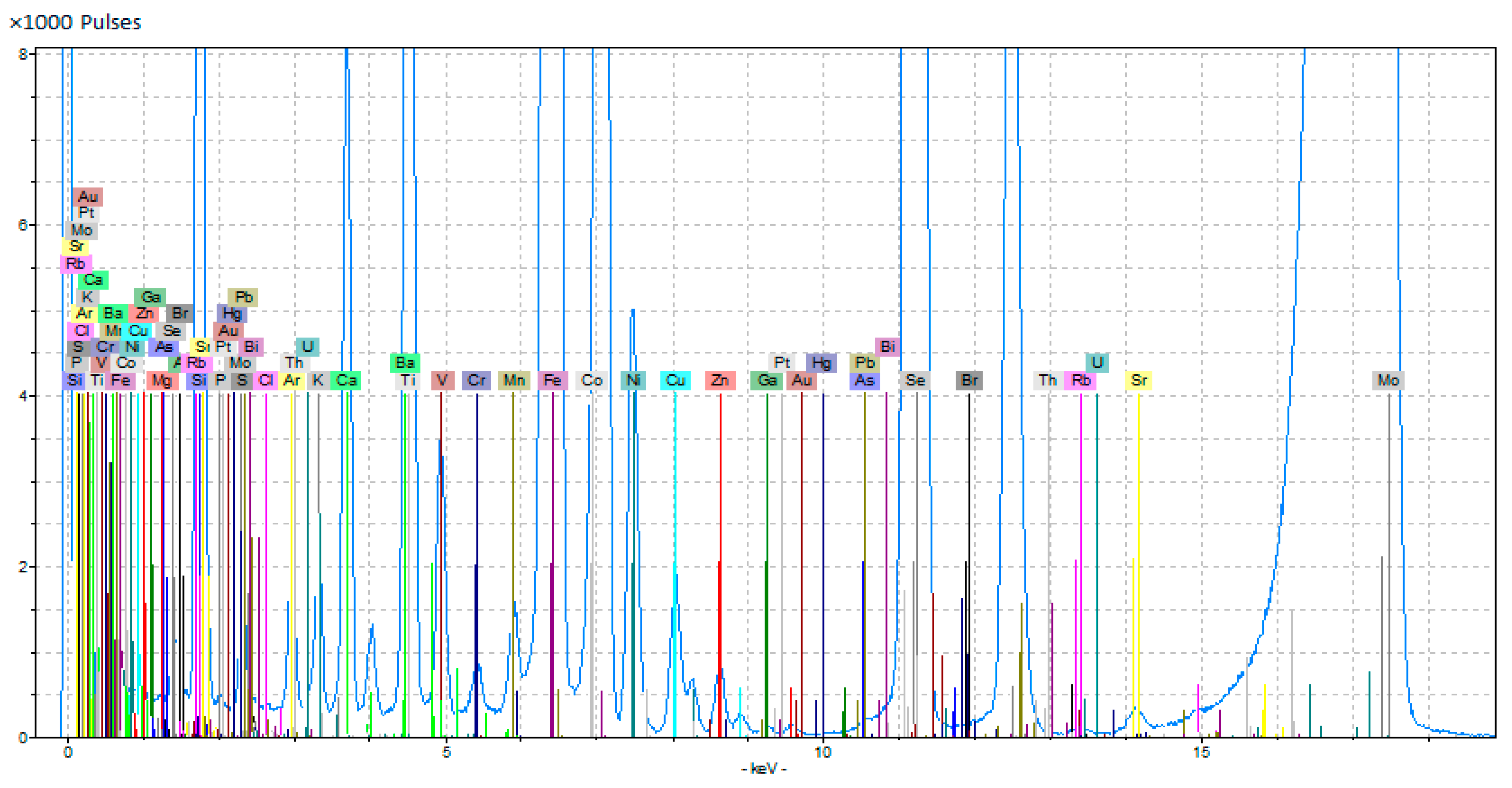Select the olive Mn label beside Fe
Viewport: 1512px width, 788px height.
click(514, 381)
